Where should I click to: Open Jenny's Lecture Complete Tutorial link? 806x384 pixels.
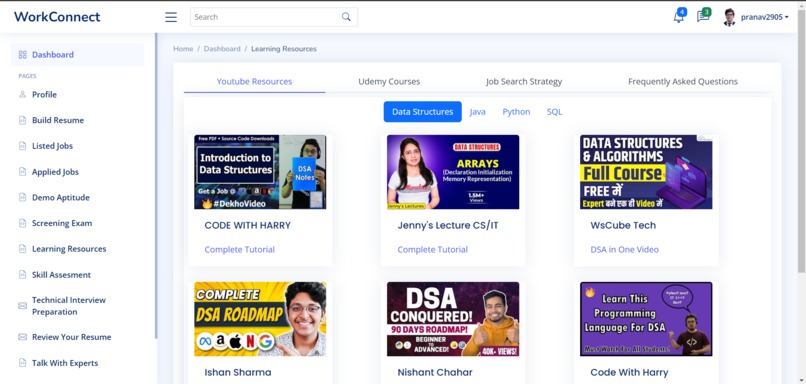click(432, 249)
